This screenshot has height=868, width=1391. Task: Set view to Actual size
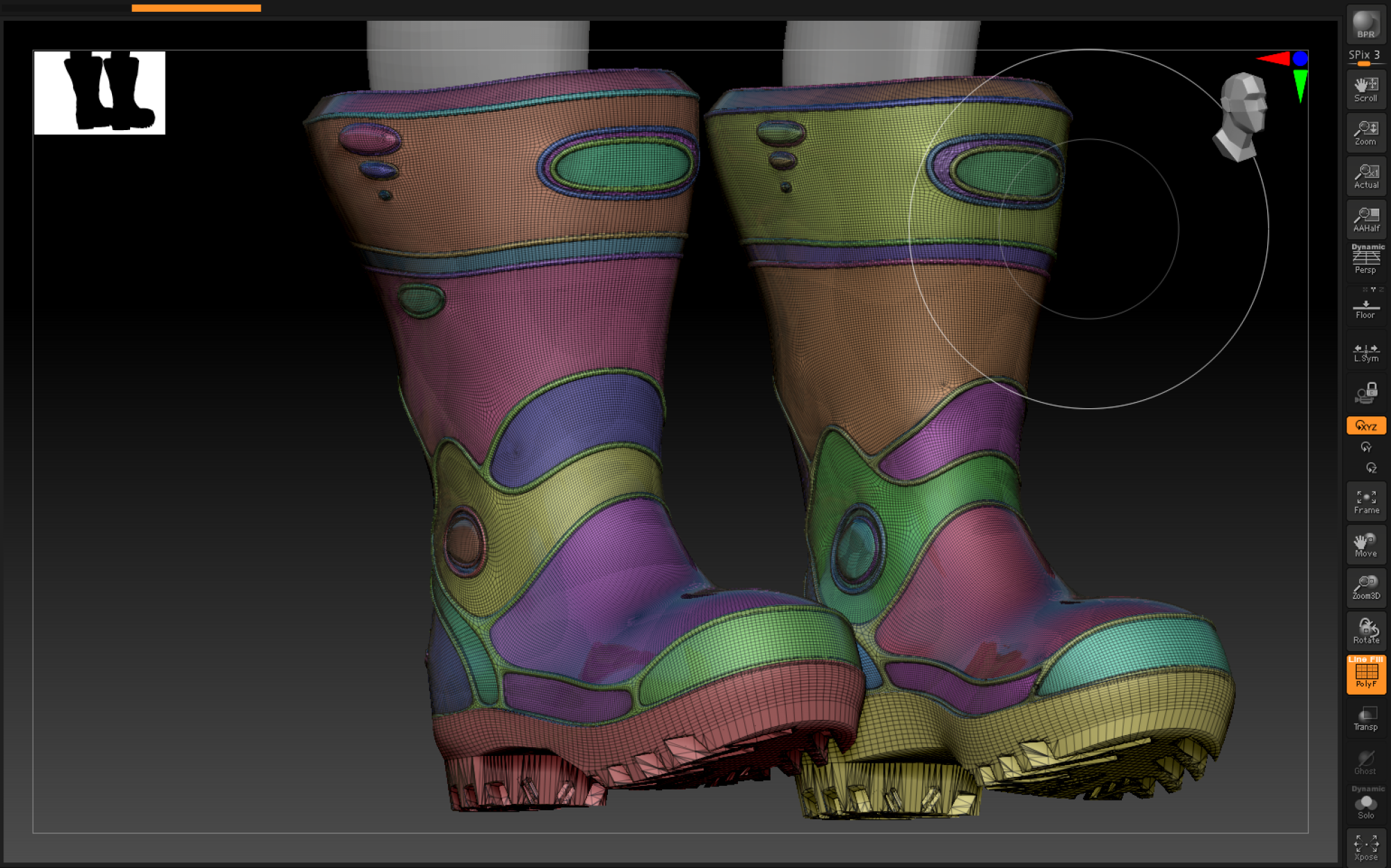[1366, 175]
